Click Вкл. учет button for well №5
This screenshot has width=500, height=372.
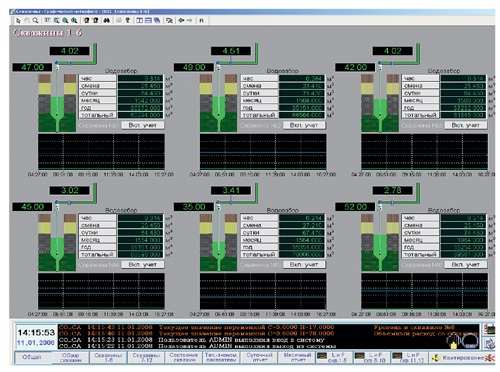pos(304,265)
